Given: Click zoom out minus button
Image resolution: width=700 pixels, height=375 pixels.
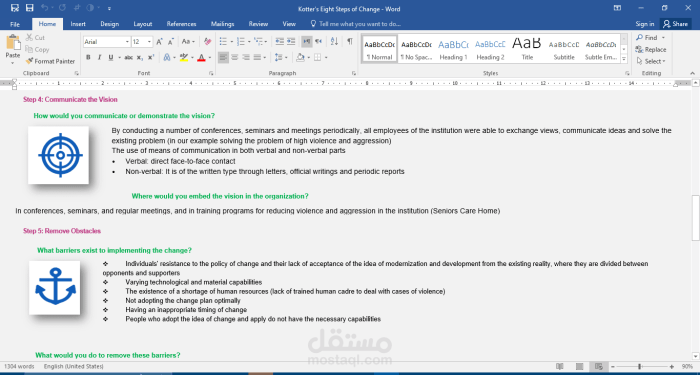Looking at the screenshot, I should pos(612,367).
